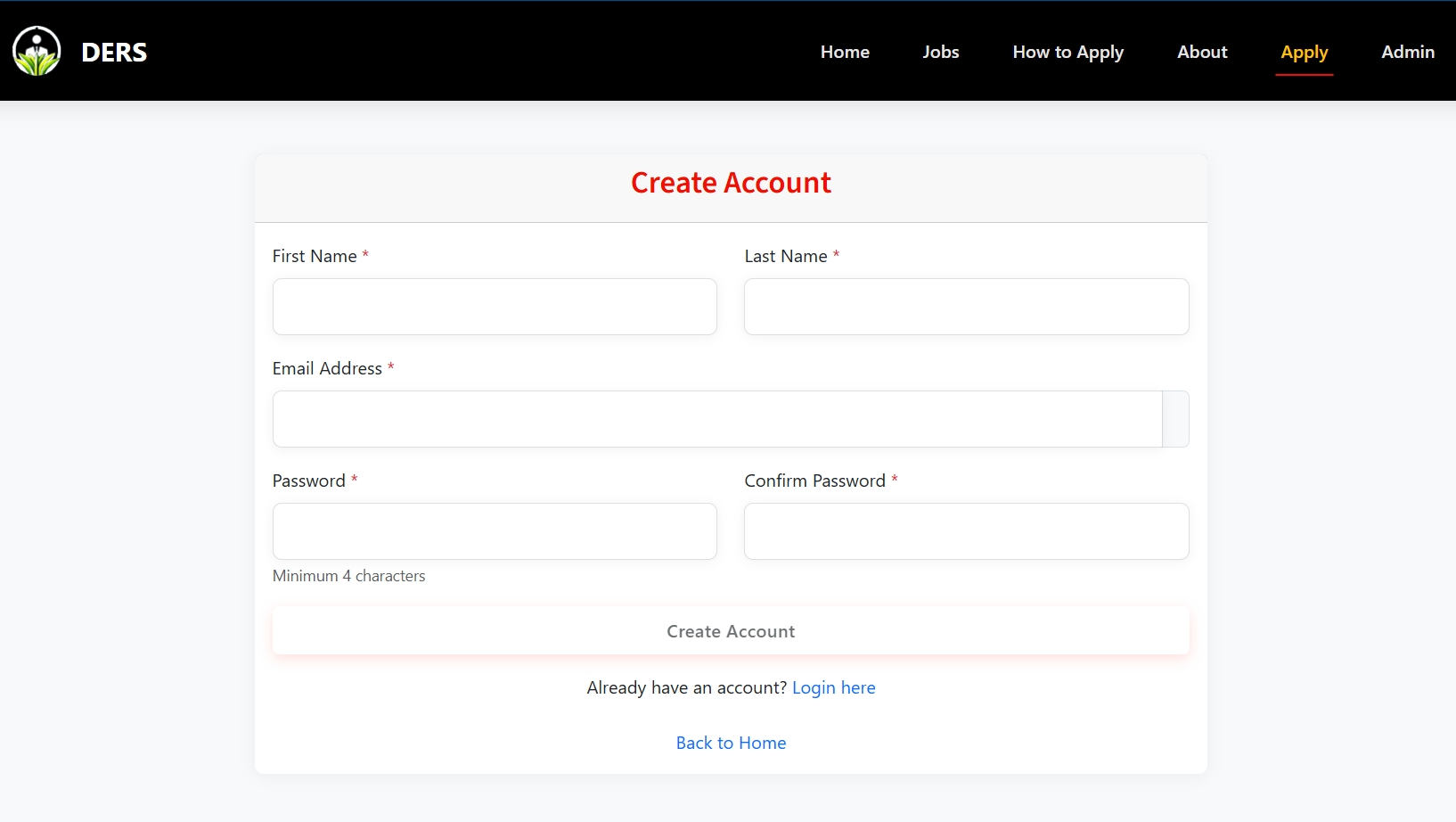Image resolution: width=1456 pixels, height=822 pixels.
Task: Click the DERS brand name text
Action: click(x=114, y=53)
